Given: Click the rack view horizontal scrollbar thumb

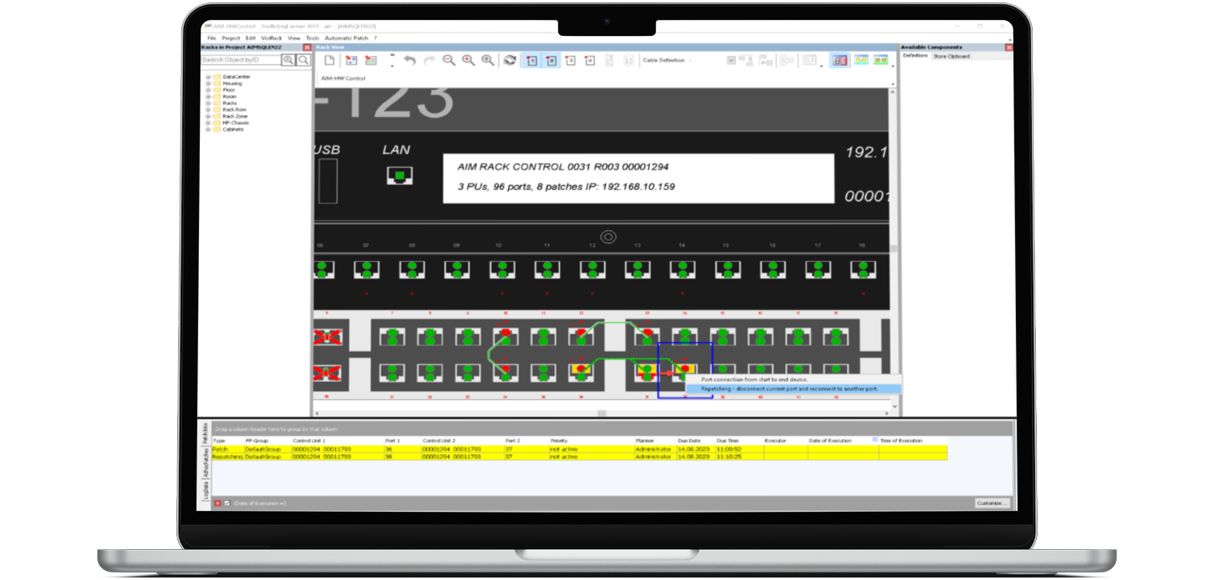Looking at the screenshot, I should pos(601,413).
